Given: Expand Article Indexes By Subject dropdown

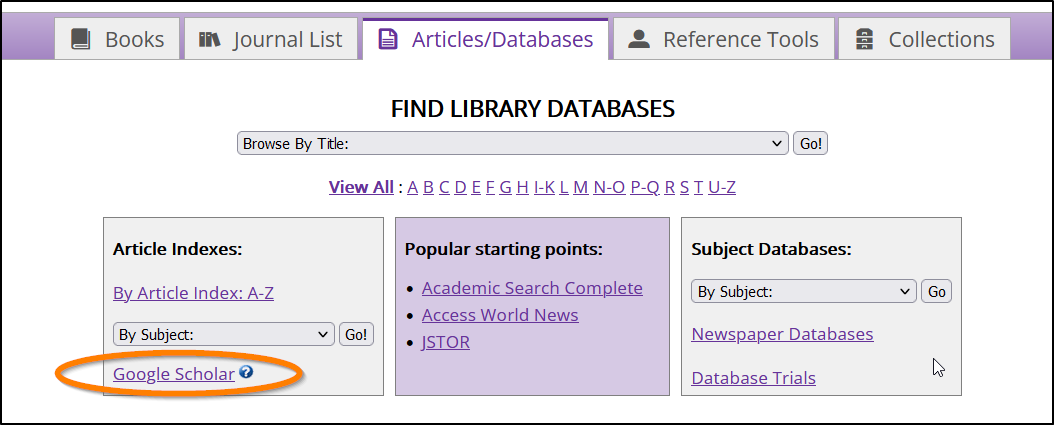Looking at the screenshot, I should [x=223, y=334].
